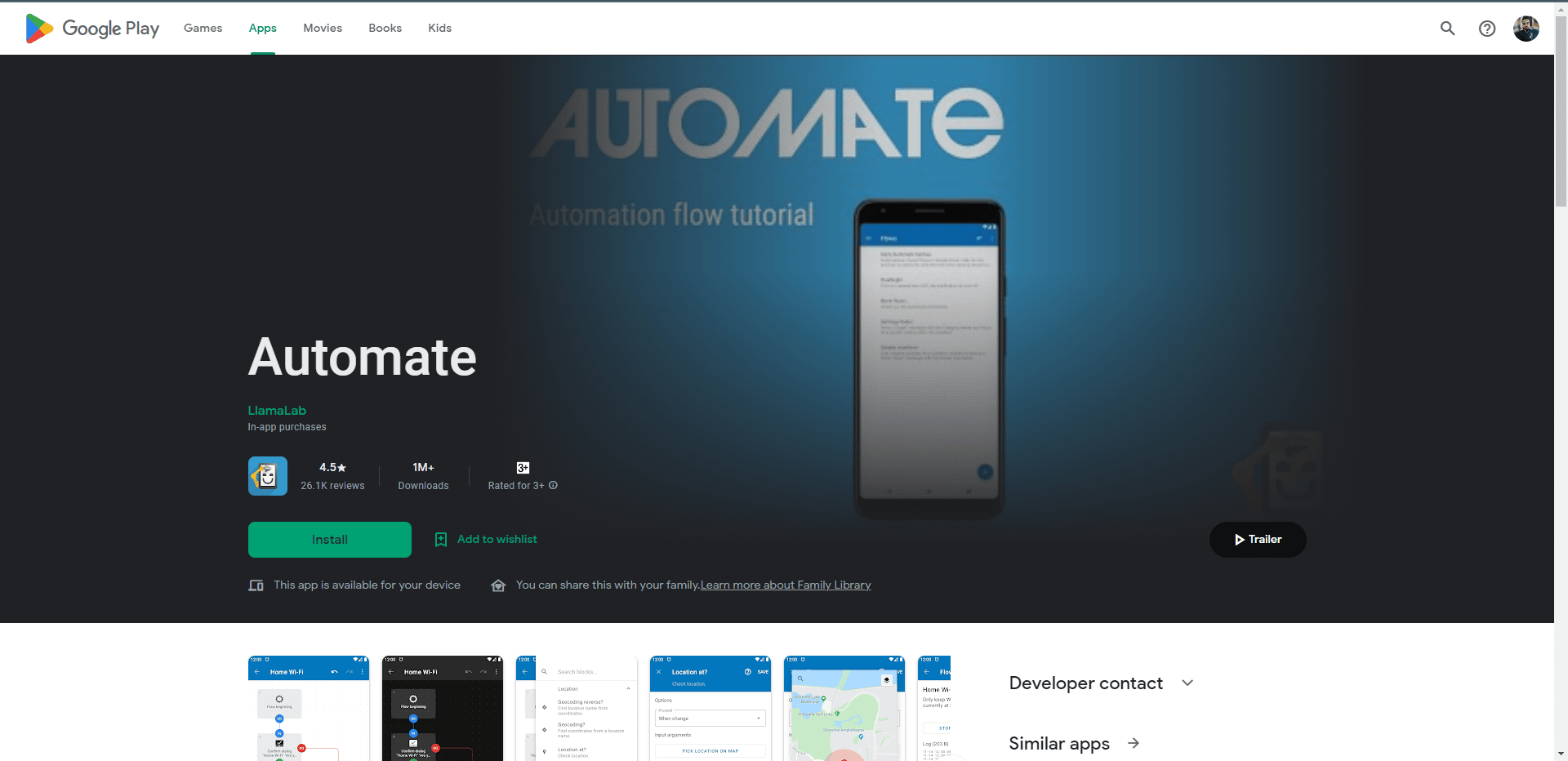Switch to the Games tab
Image resolution: width=1568 pixels, height=761 pixels.
coord(203,28)
